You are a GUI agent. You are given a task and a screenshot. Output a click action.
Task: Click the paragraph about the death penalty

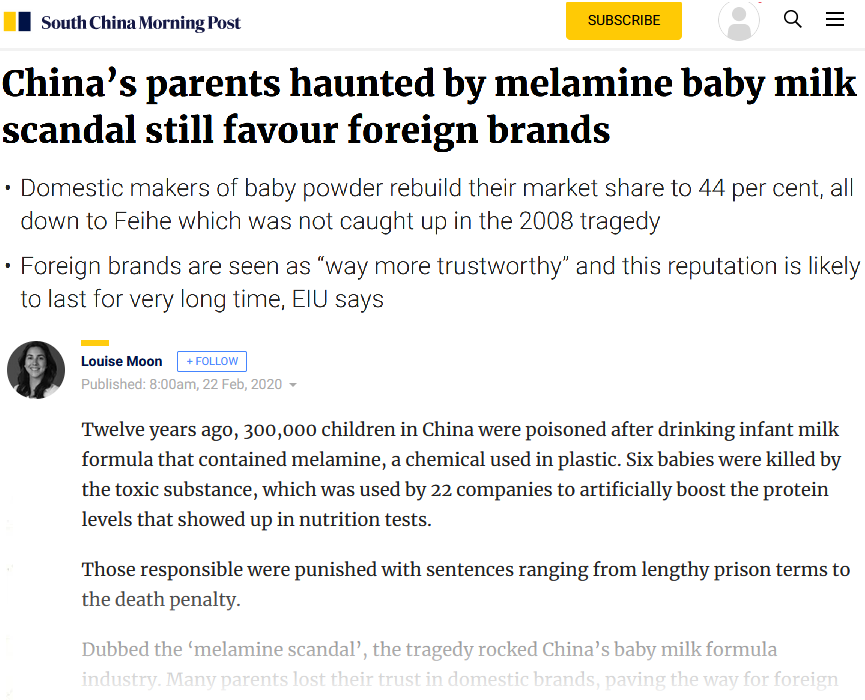[466, 584]
